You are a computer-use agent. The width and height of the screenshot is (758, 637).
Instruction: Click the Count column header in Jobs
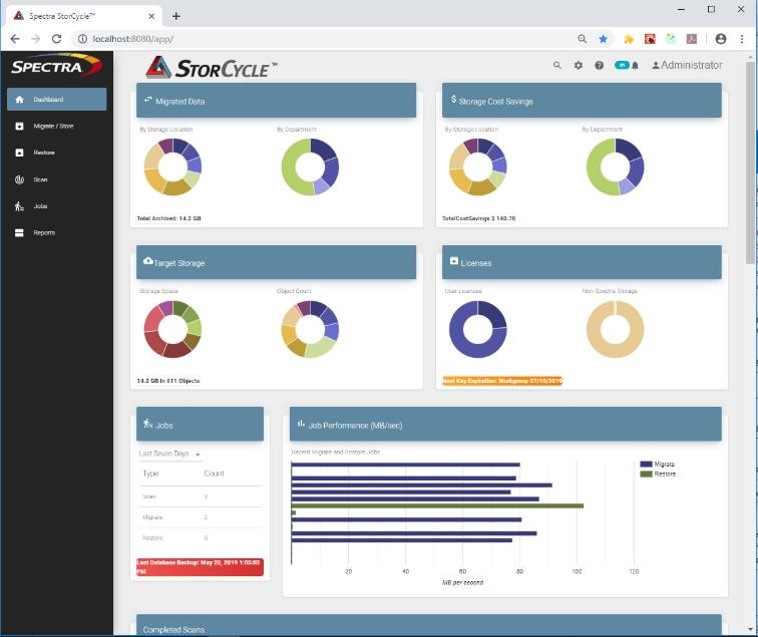point(214,473)
